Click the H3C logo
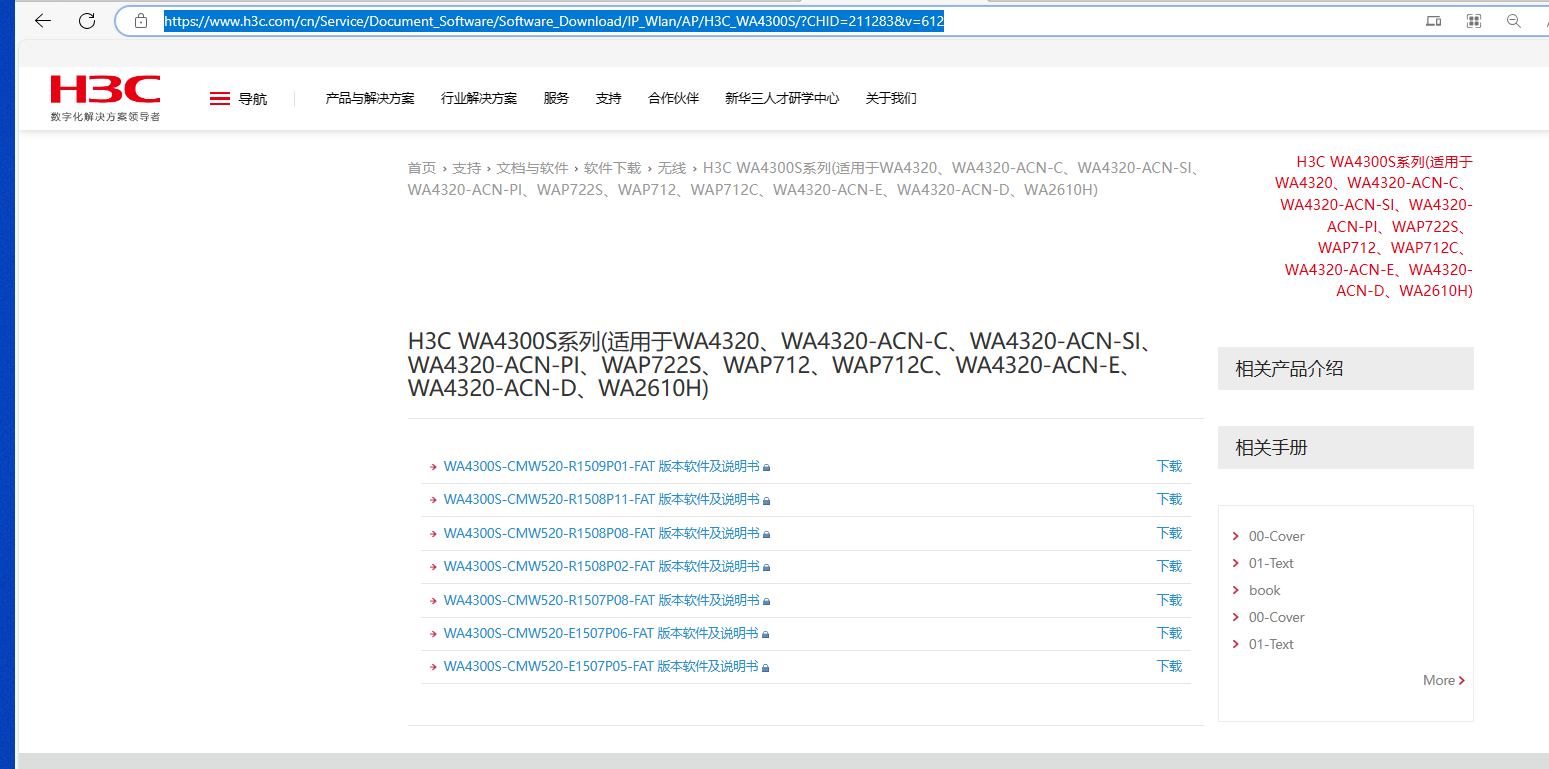 [x=105, y=98]
